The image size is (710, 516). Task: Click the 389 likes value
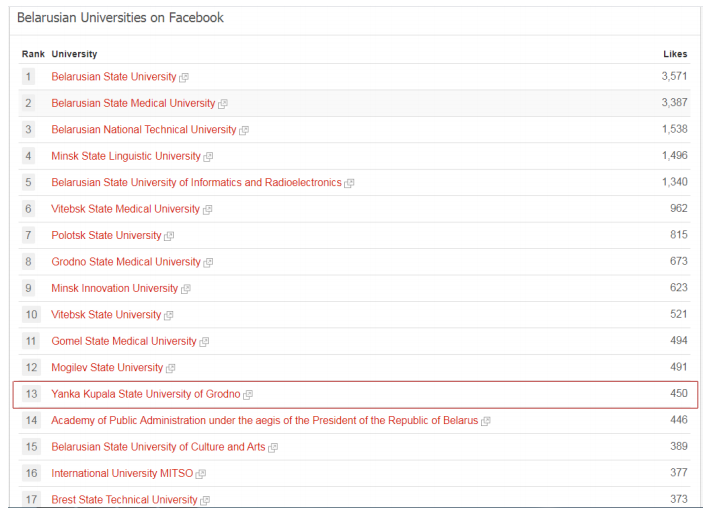[x=679, y=446]
